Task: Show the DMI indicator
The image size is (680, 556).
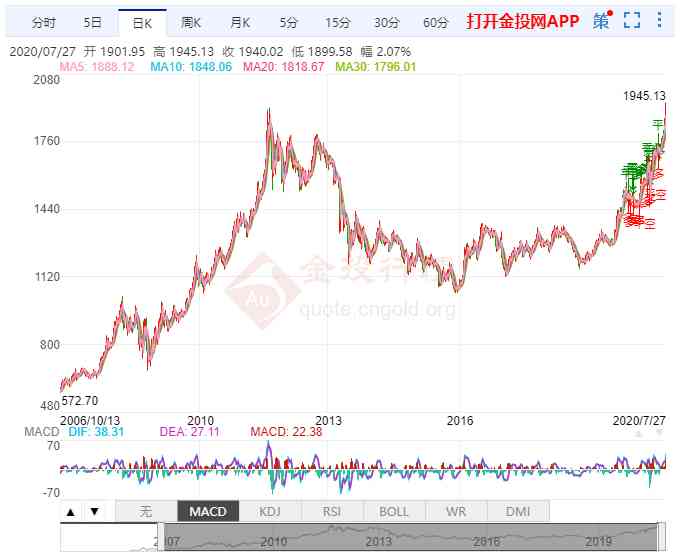Action: (518, 512)
